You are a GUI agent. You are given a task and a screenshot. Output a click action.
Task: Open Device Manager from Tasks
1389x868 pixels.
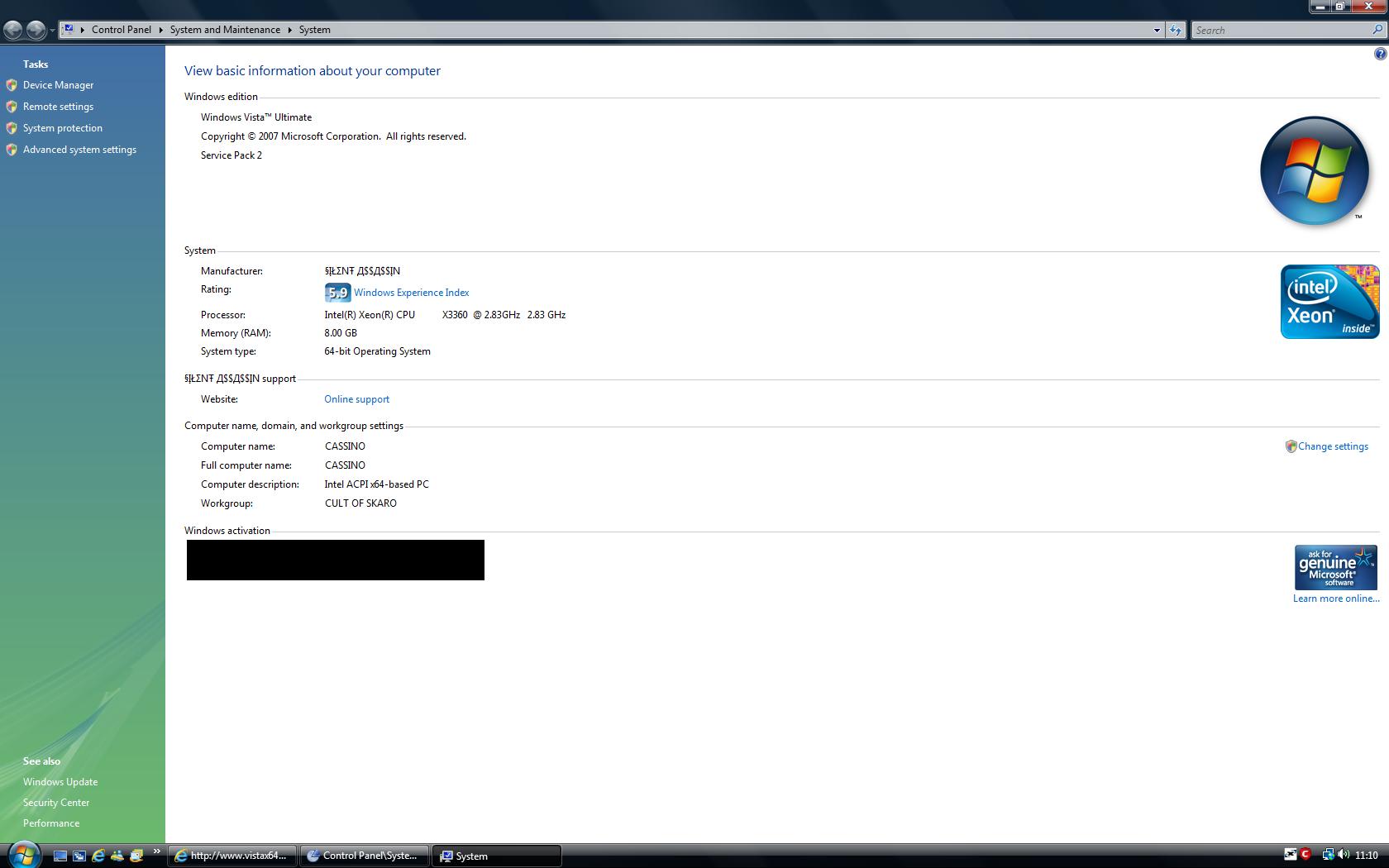point(58,85)
